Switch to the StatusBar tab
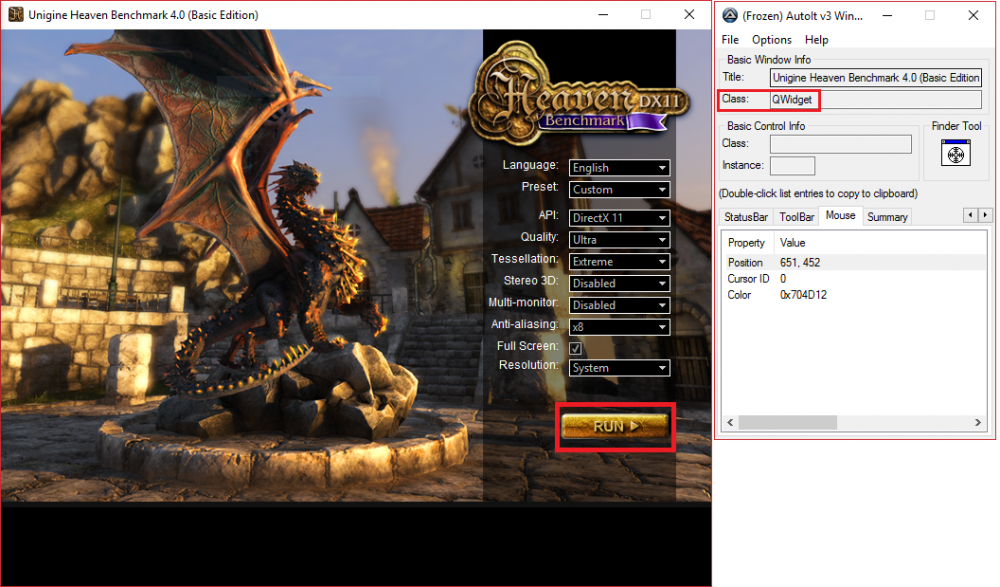1000x587 pixels. click(x=746, y=217)
